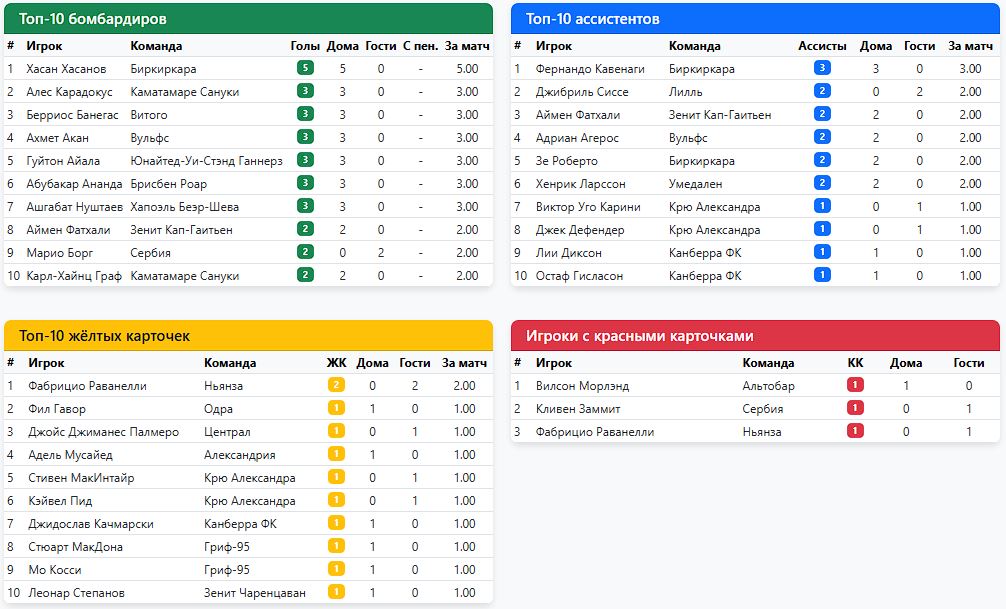Open team Альтобар in red cards table
This screenshot has width=1006, height=609.
tap(768, 385)
